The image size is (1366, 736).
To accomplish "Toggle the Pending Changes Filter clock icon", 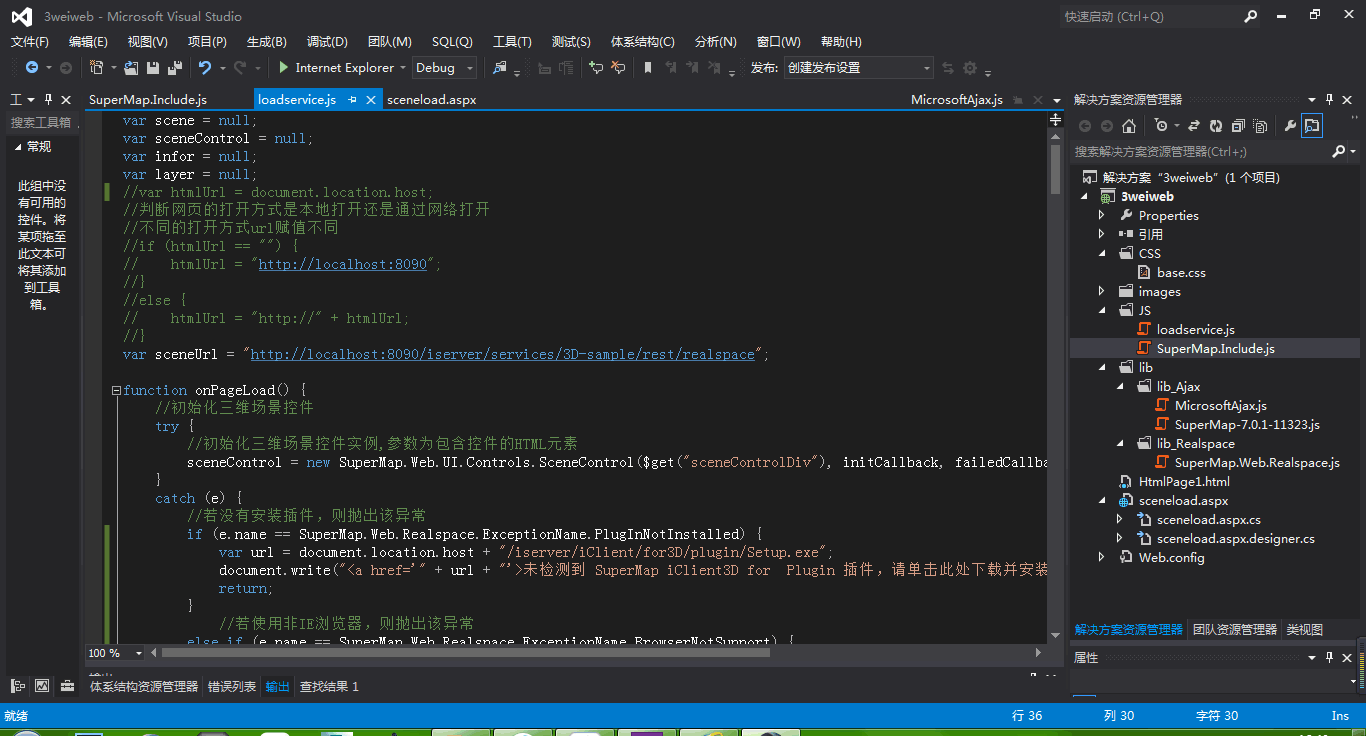I will [1160, 126].
